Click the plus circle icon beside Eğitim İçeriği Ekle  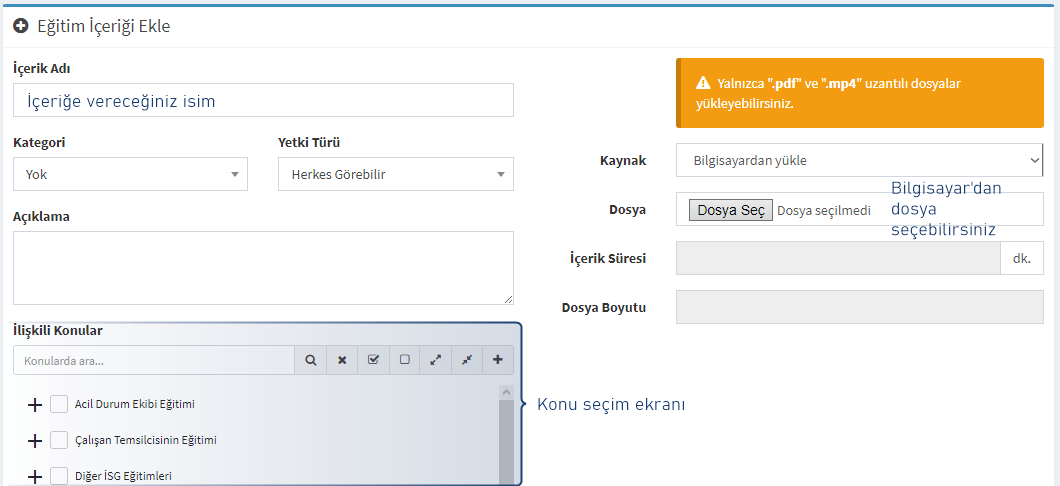click(20, 26)
